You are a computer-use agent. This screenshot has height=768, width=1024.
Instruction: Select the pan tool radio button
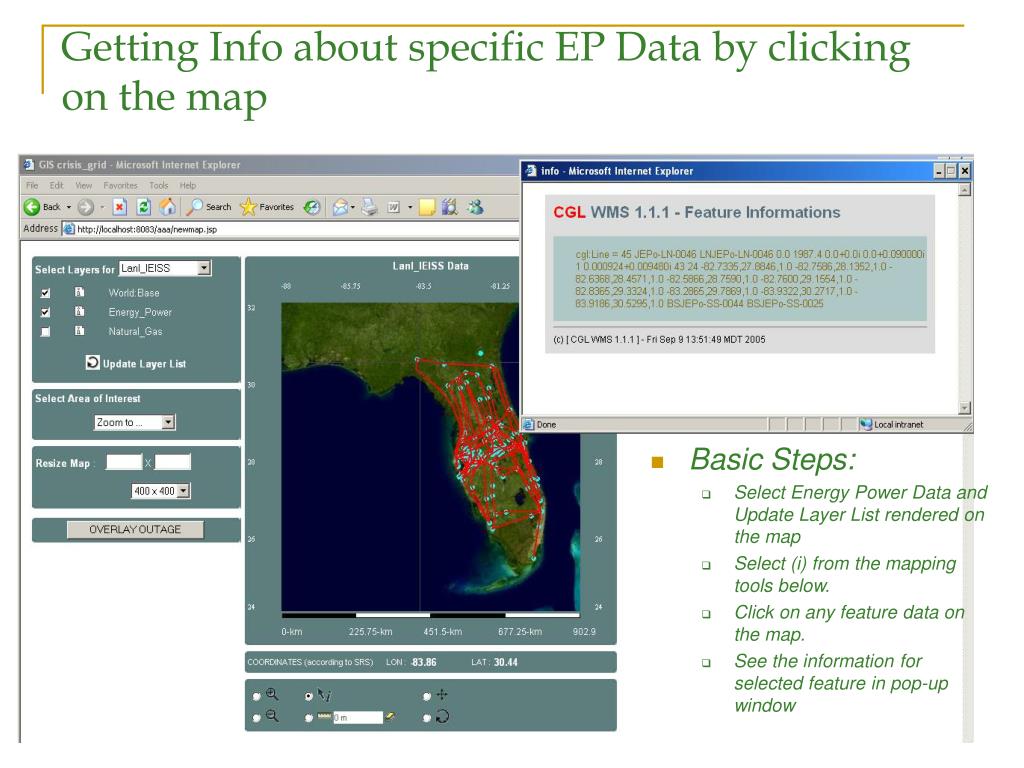click(426, 697)
